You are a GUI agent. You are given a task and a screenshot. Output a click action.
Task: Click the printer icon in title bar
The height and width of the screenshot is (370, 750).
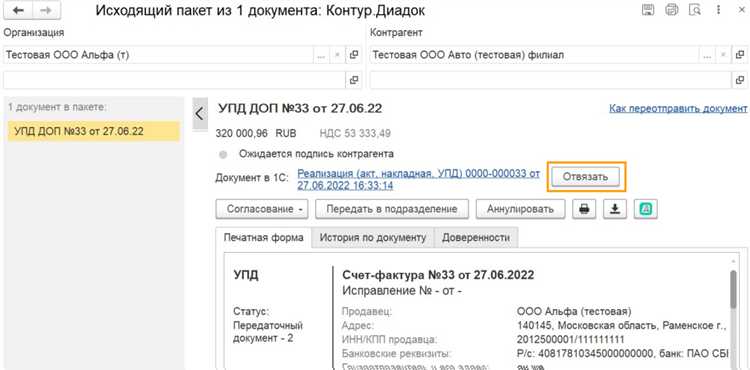click(672, 10)
